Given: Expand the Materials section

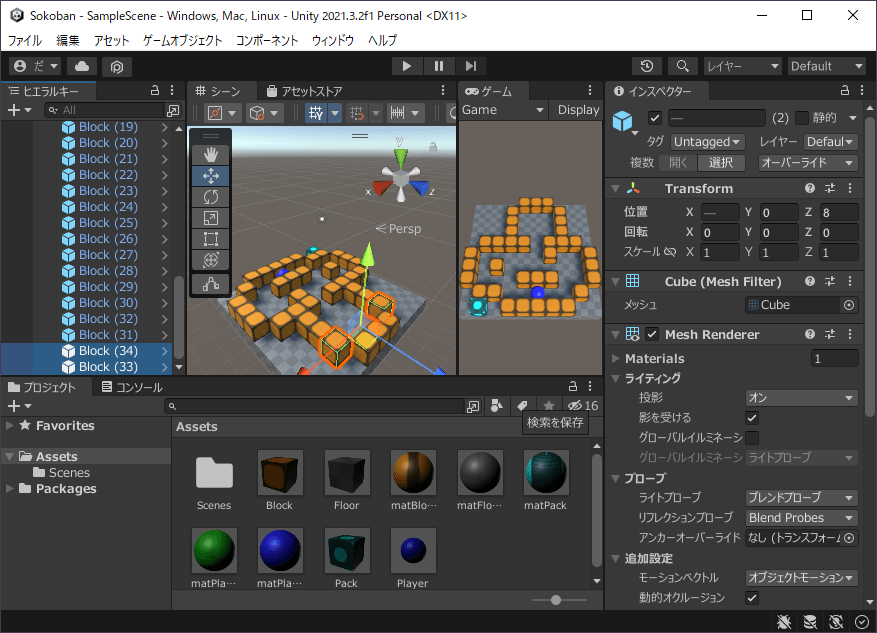Looking at the screenshot, I should click(616, 358).
